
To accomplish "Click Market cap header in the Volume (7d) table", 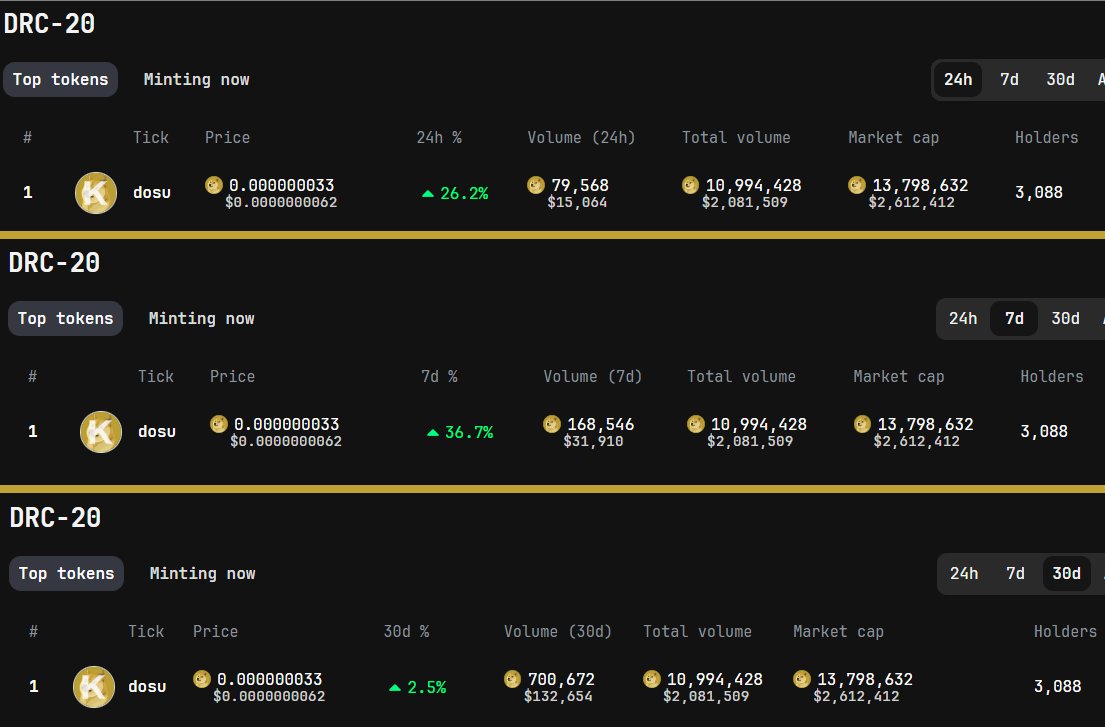I will [x=899, y=376].
